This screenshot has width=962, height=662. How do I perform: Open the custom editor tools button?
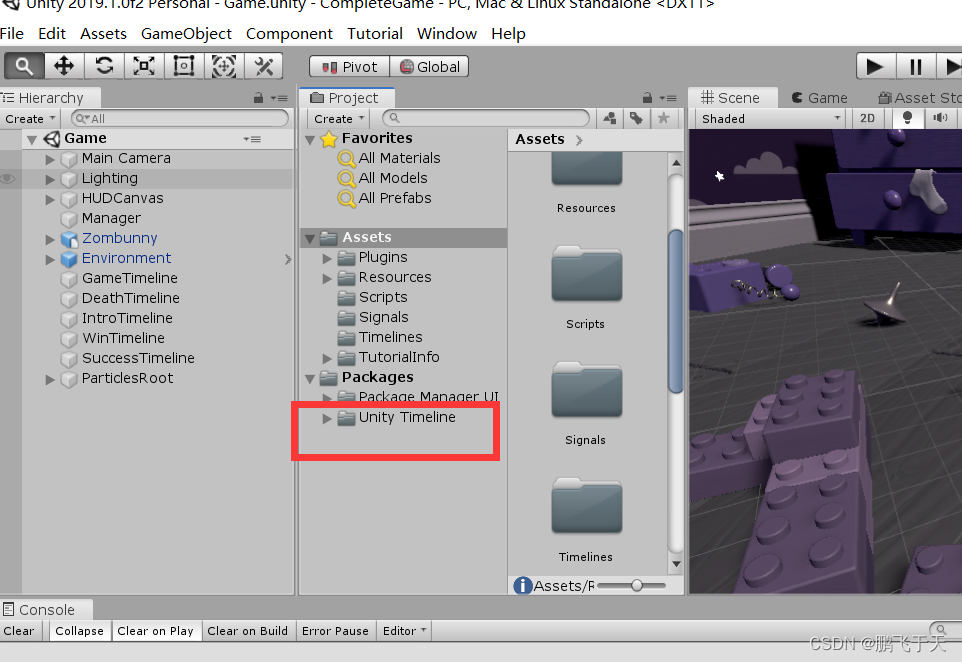pyautogui.click(x=264, y=66)
